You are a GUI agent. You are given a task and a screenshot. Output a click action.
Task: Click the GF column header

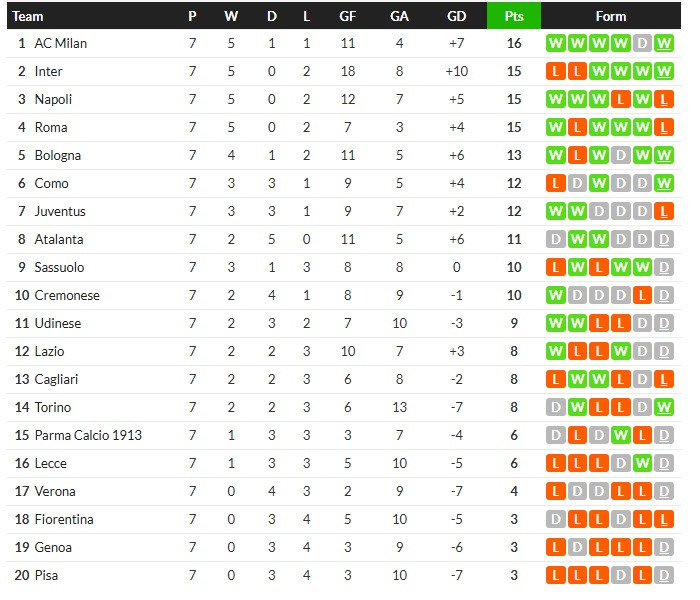347,16
